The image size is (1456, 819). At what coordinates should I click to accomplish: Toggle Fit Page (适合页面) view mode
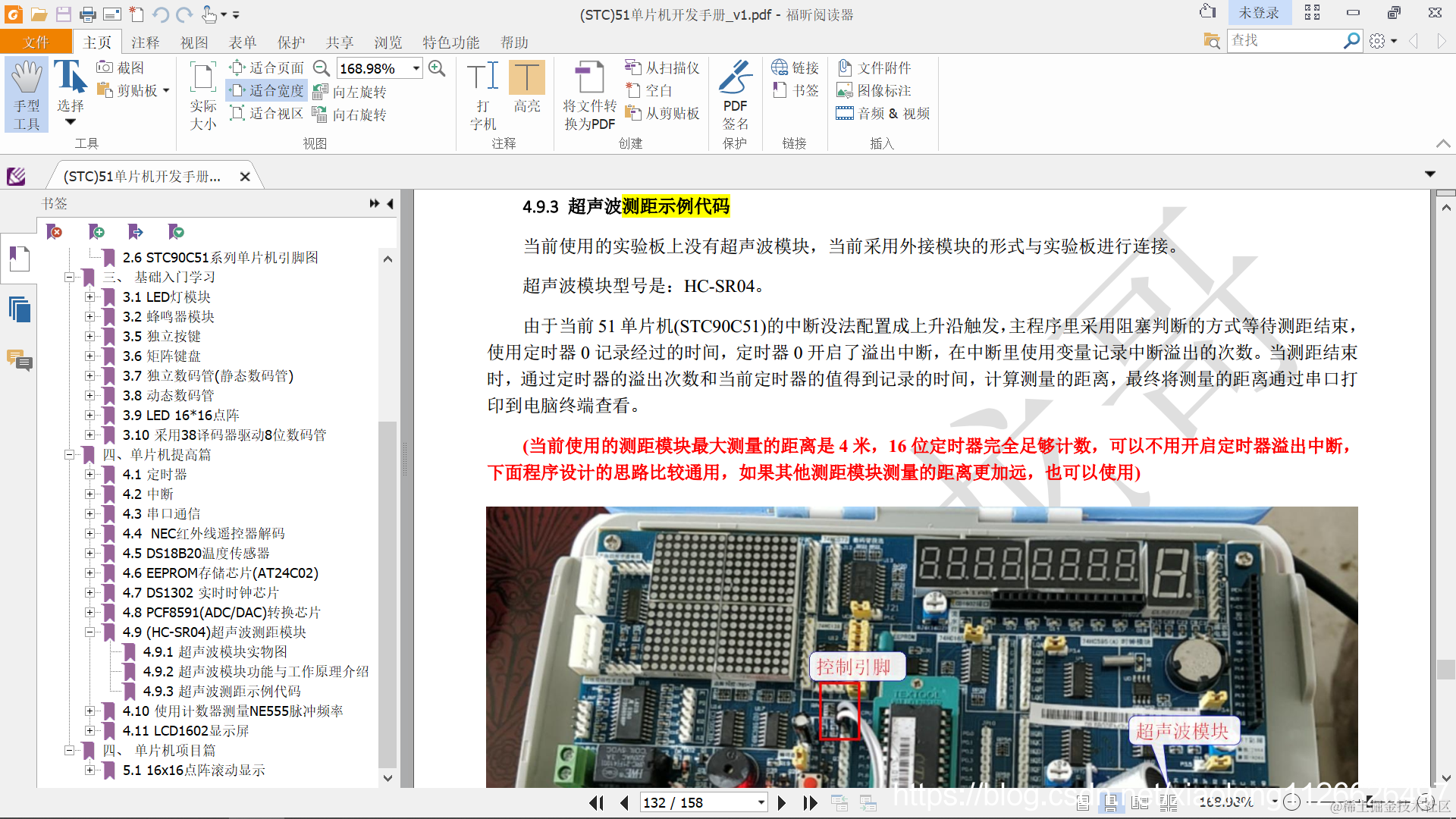(267, 68)
